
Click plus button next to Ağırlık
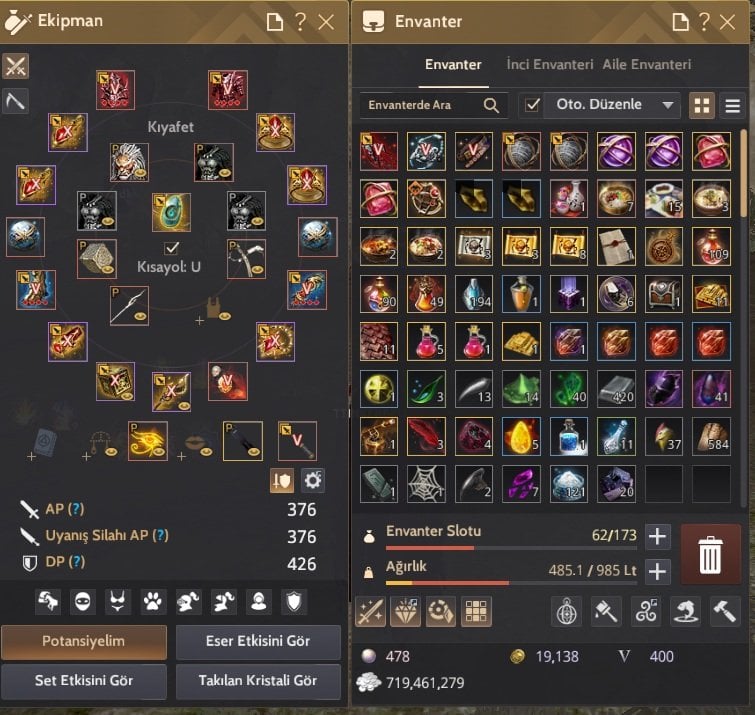click(x=657, y=572)
